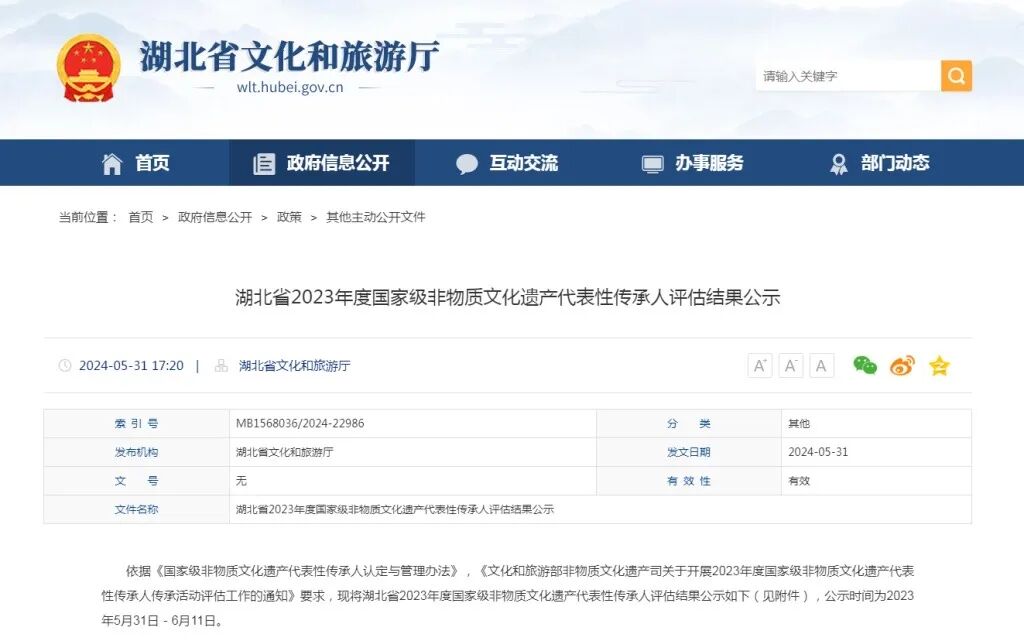Viewport: 1024px width, 641px height.
Task: Click the timestamp 2024-05-31 17:20
Action: point(131,366)
